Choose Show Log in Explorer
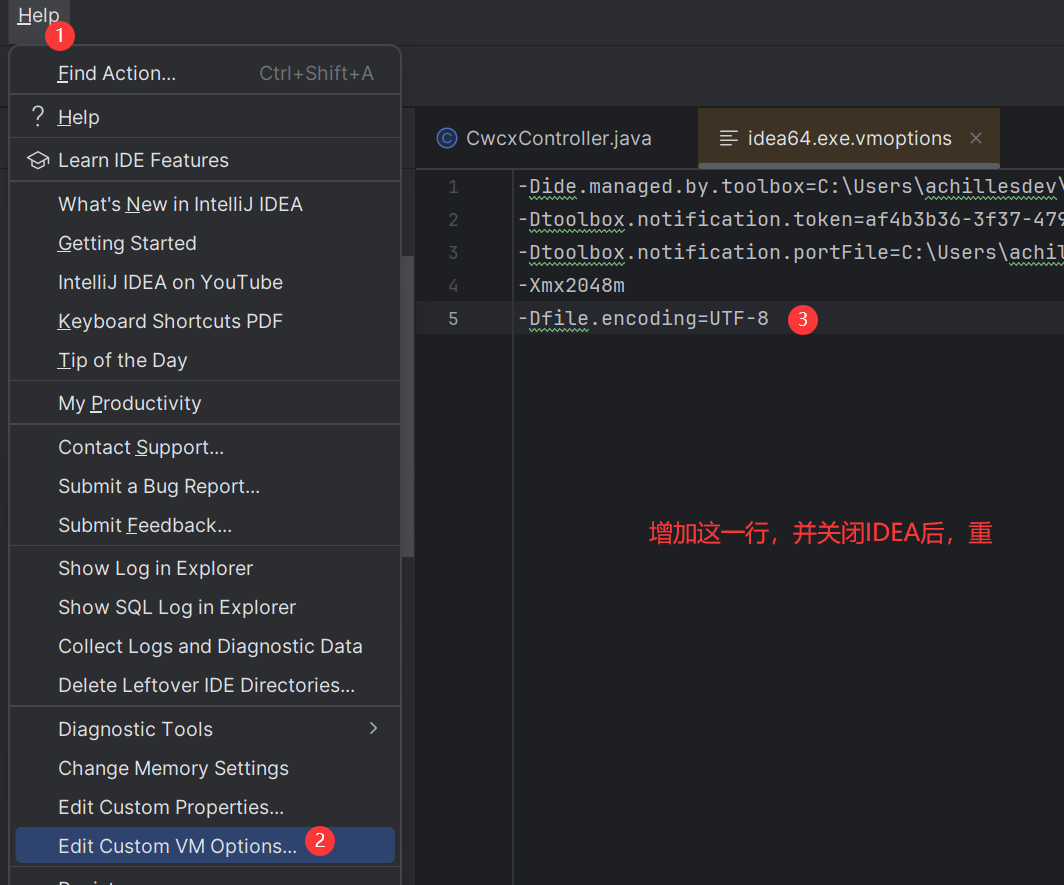This screenshot has width=1064, height=885. pos(155,568)
